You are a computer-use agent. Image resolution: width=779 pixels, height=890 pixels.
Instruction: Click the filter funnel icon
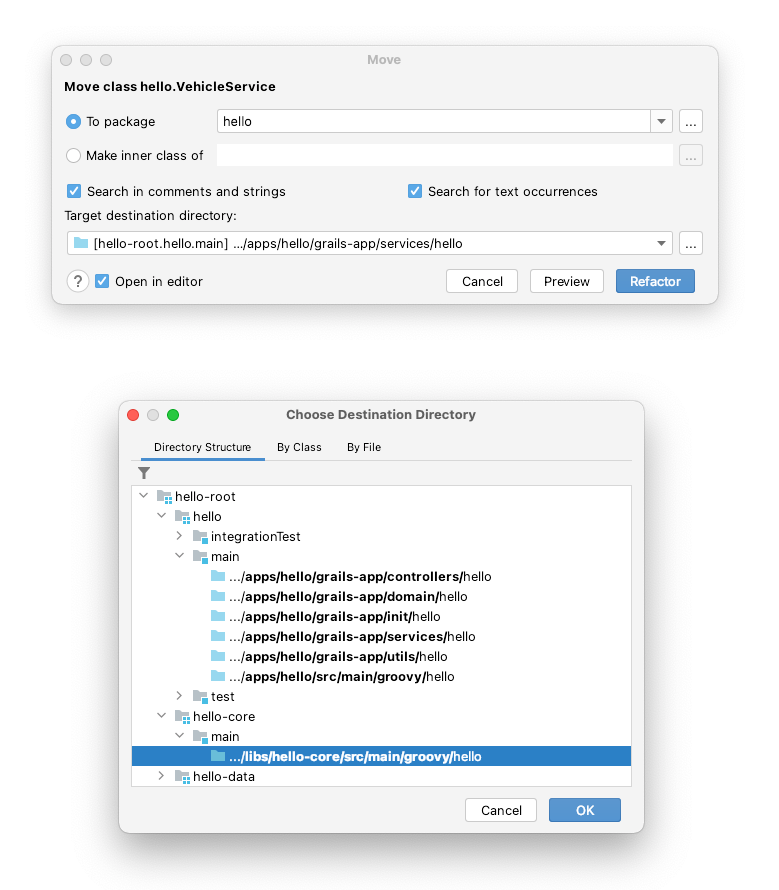tap(144, 473)
